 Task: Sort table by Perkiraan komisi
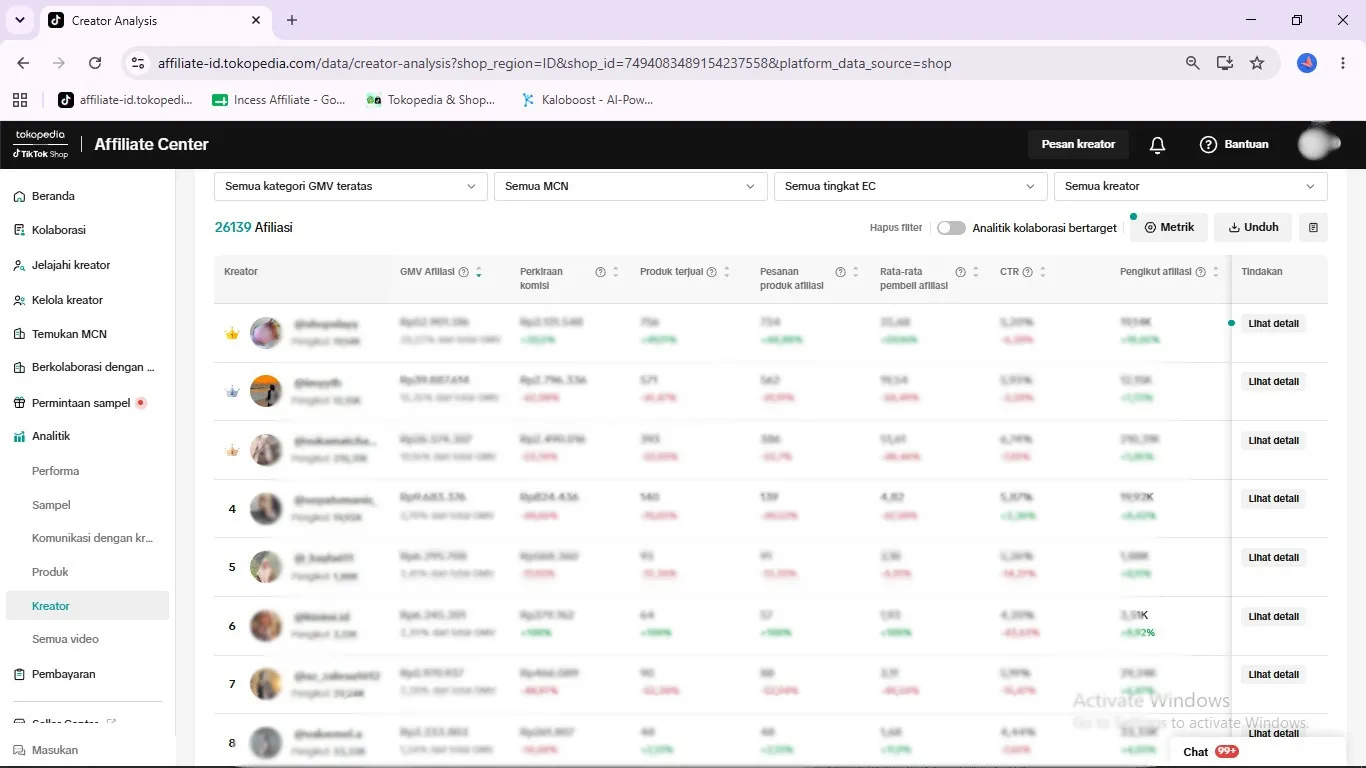616,272
